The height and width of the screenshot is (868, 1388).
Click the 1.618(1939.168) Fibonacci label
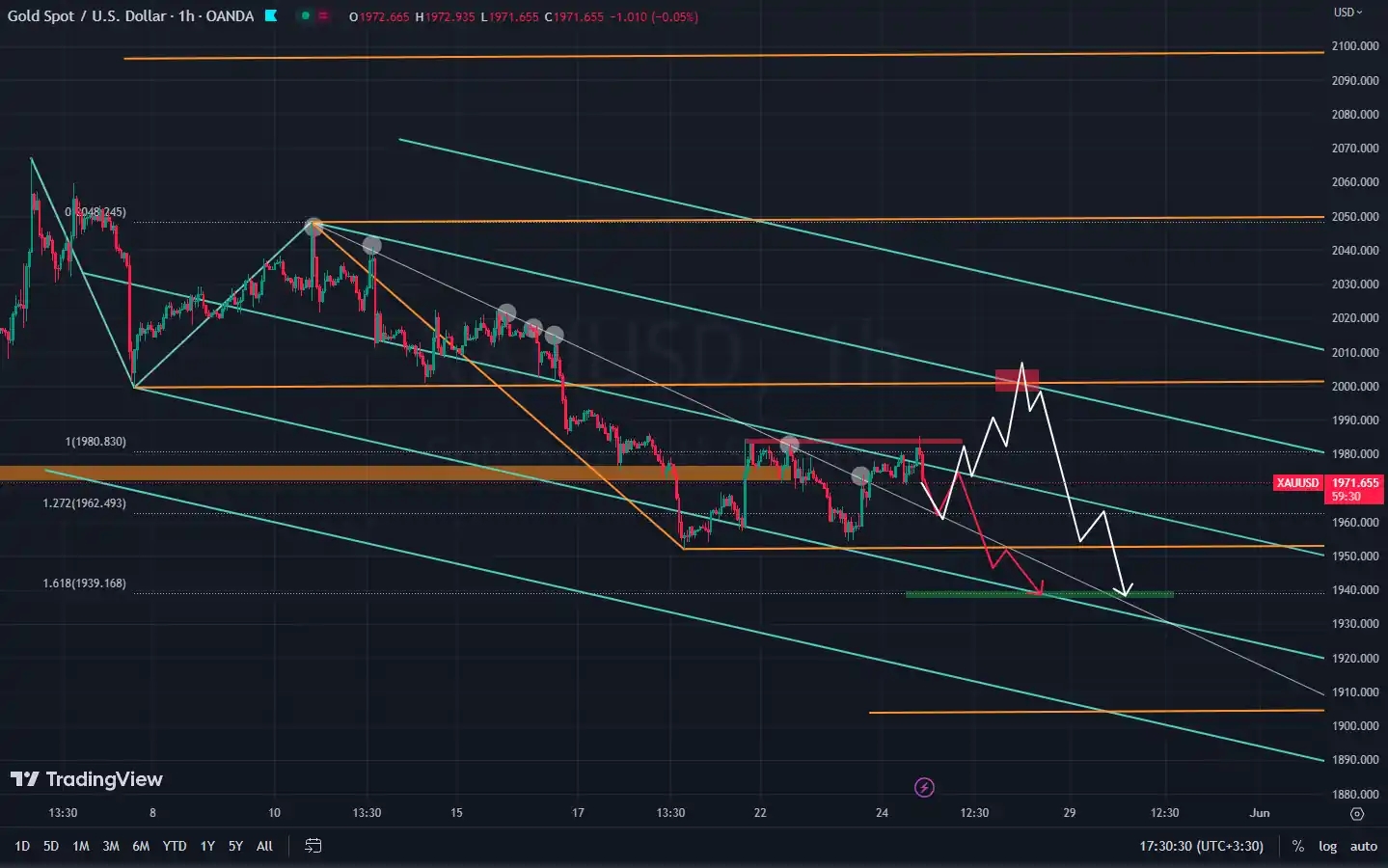point(84,583)
